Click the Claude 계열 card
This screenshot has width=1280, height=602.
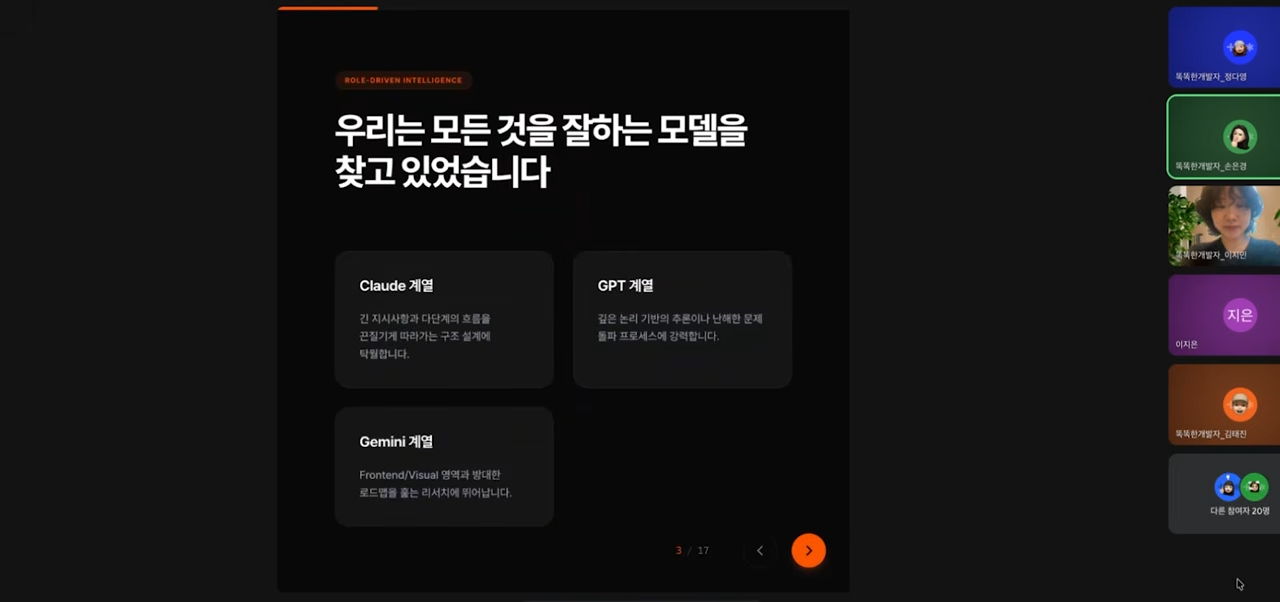point(444,319)
